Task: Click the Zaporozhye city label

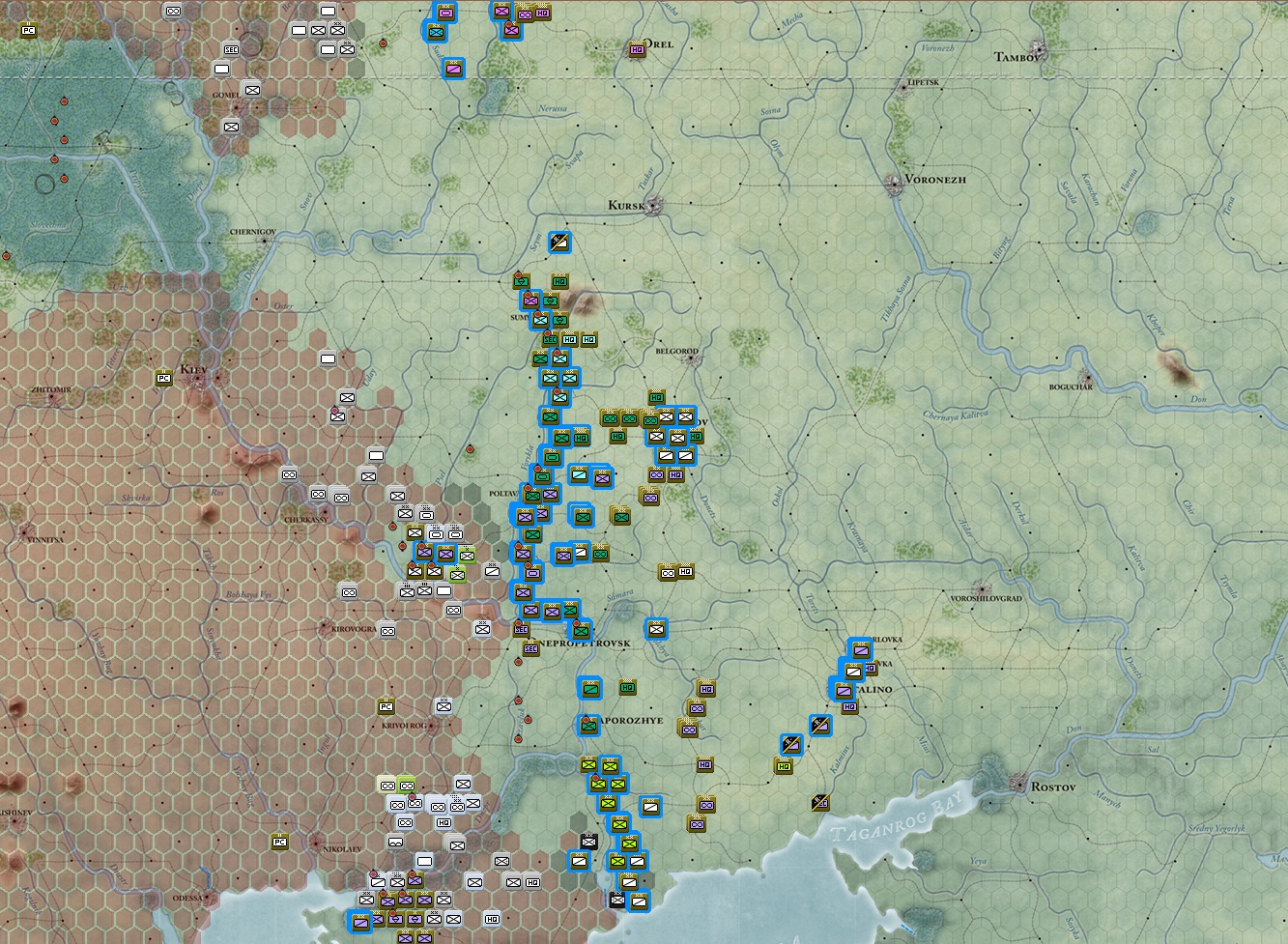Action: (x=632, y=721)
